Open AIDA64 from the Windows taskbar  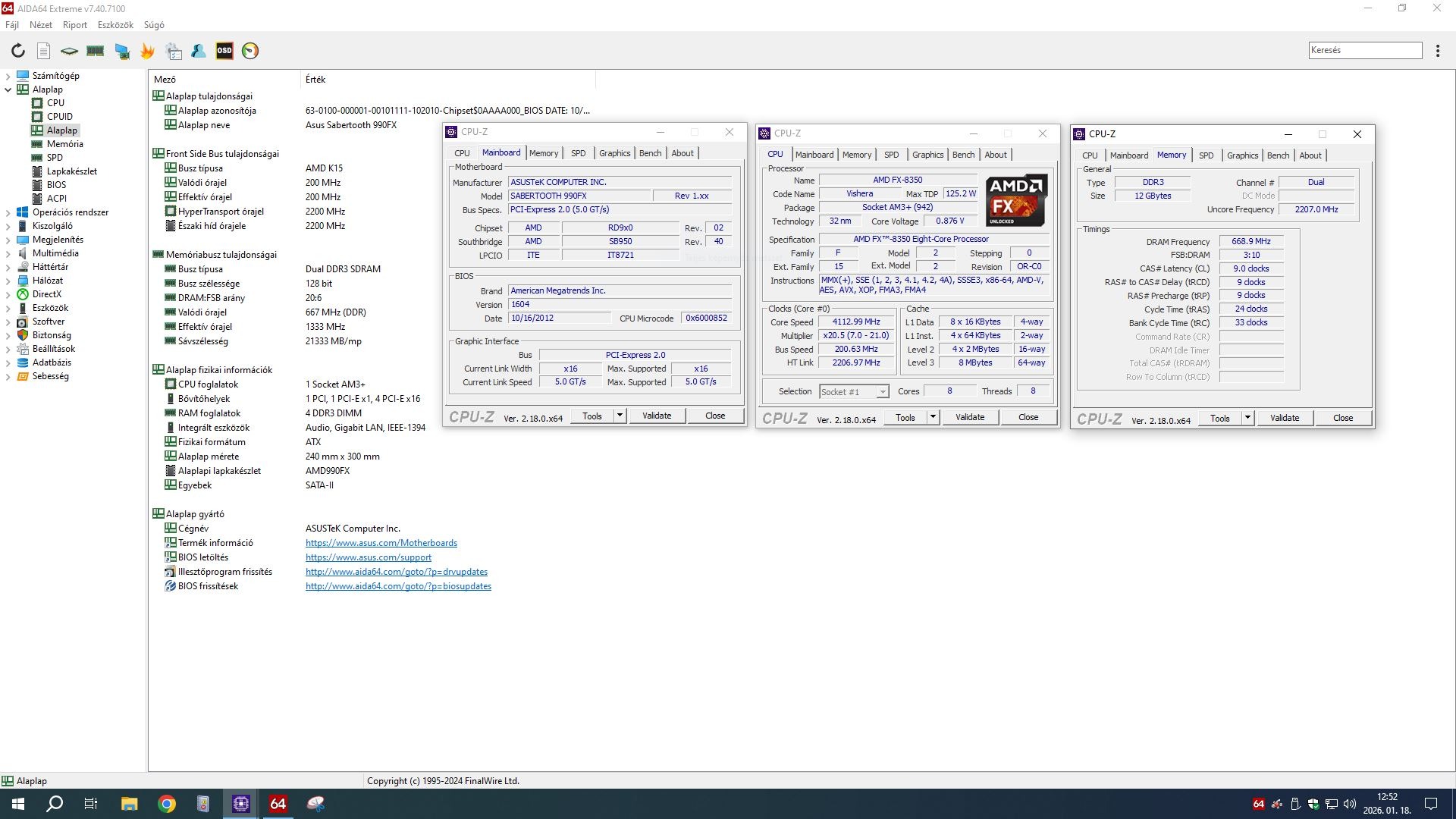tap(278, 804)
